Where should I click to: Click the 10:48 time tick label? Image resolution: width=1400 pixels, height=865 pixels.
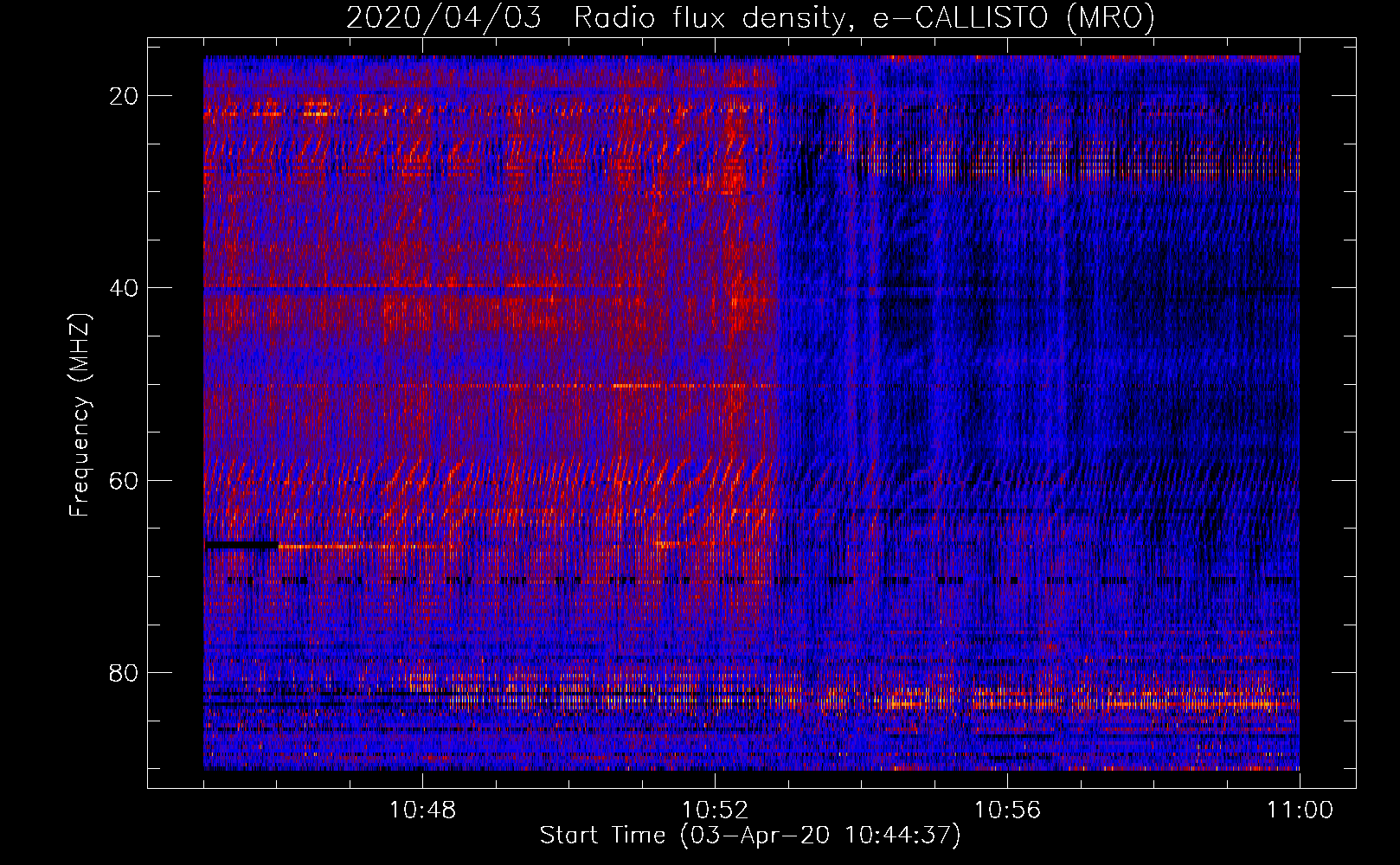[x=422, y=811]
